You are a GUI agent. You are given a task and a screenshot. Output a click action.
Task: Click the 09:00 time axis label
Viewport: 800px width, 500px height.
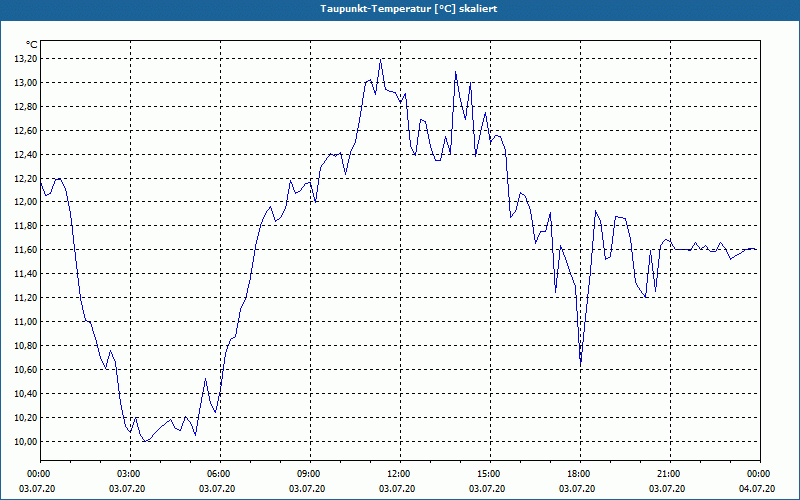tap(310, 474)
